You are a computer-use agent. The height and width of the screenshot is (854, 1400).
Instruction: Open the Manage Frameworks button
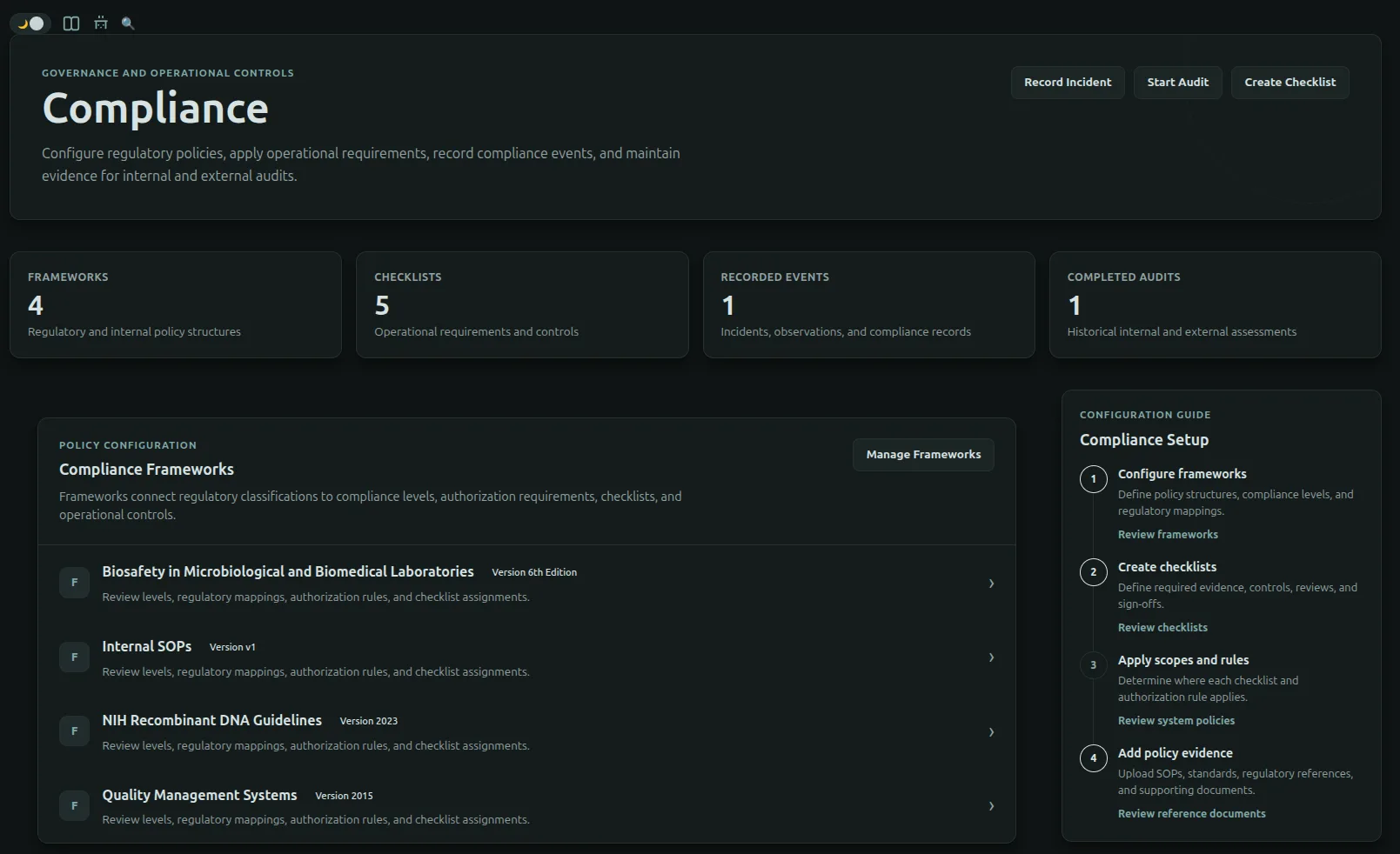pyautogui.click(x=923, y=455)
